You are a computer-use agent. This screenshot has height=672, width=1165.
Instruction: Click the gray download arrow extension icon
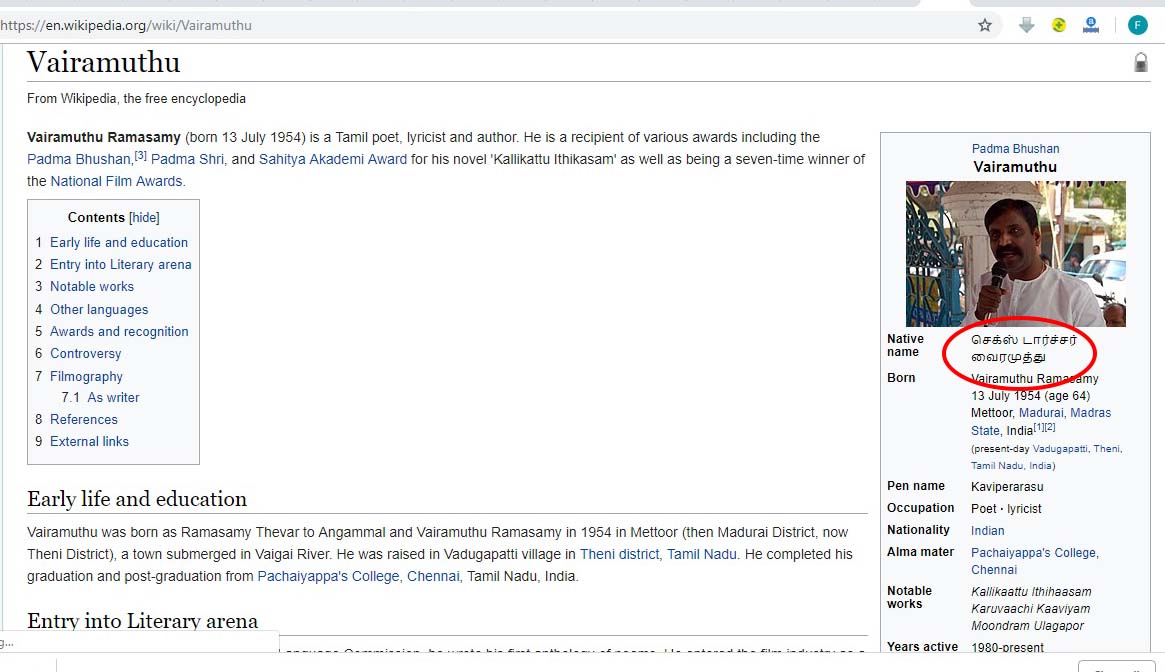(x=1026, y=25)
